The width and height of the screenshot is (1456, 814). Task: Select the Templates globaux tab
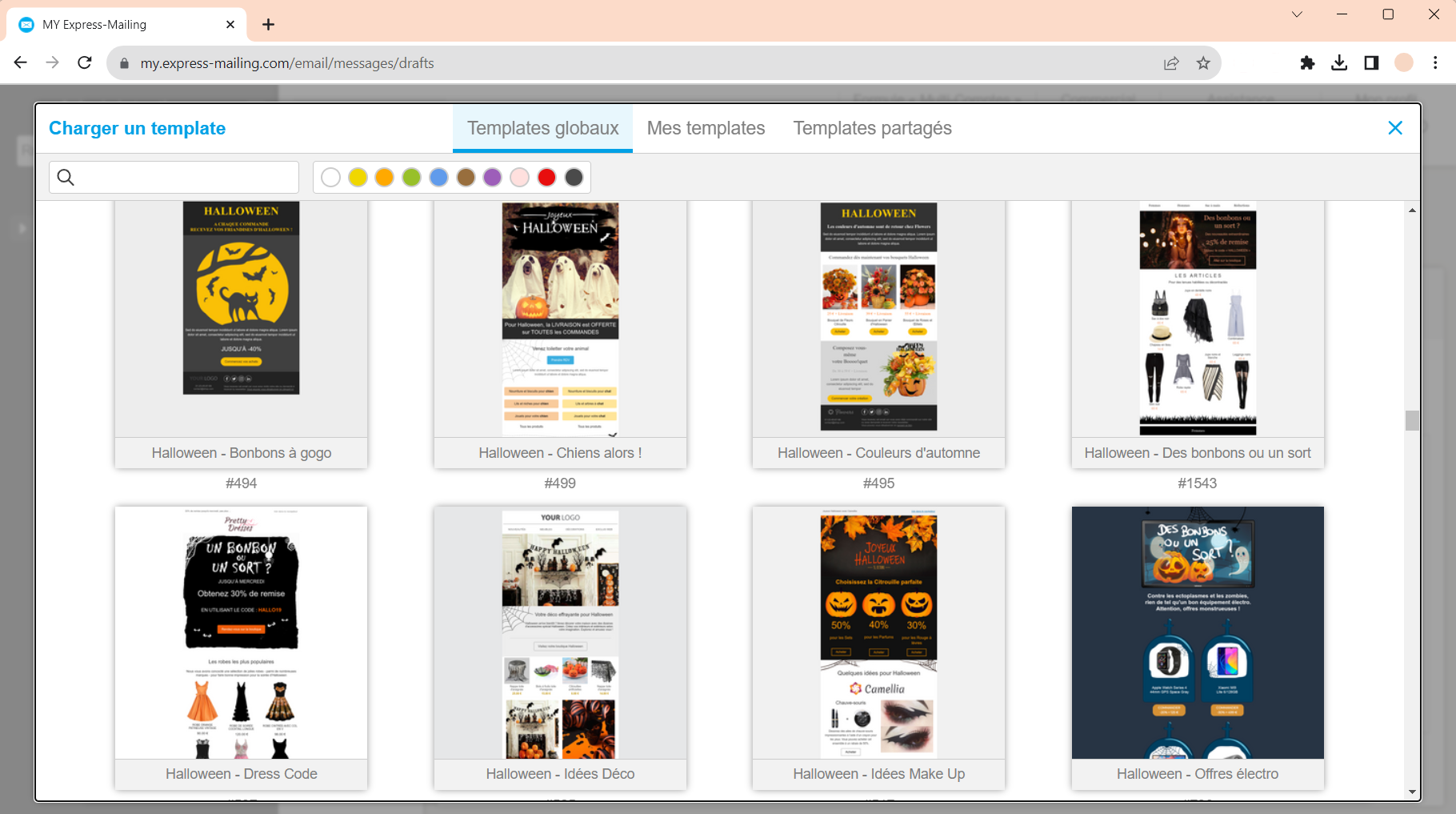click(x=542, y=128)
